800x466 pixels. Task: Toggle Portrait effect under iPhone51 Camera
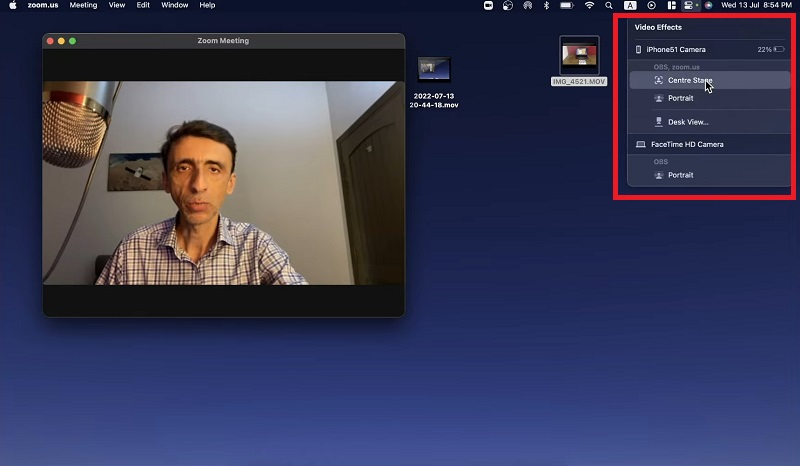pyautogui.click(x=680, y=98)
